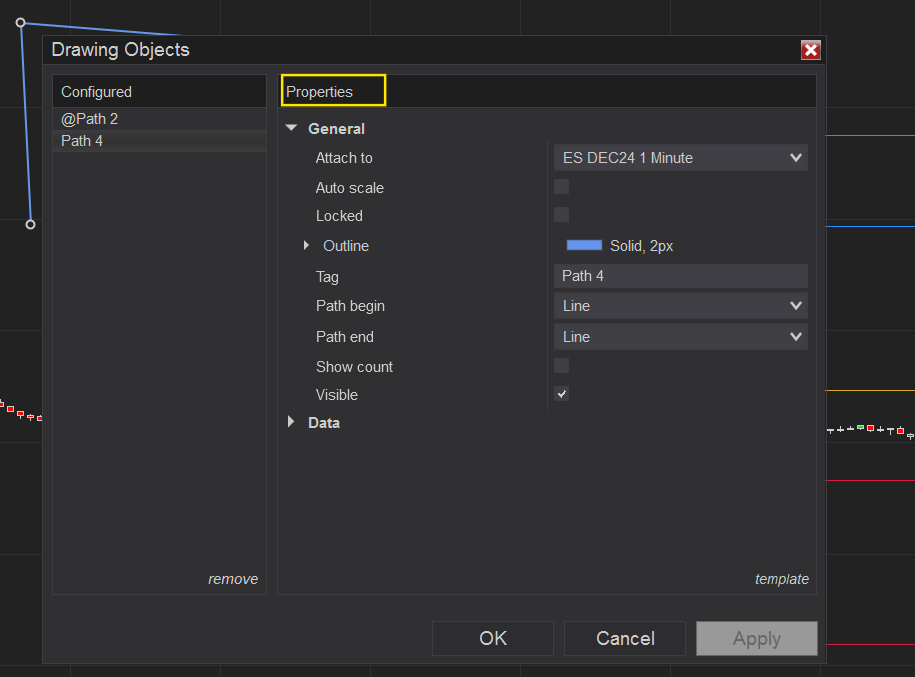Enable the Locked checkbox

(561, 215)
